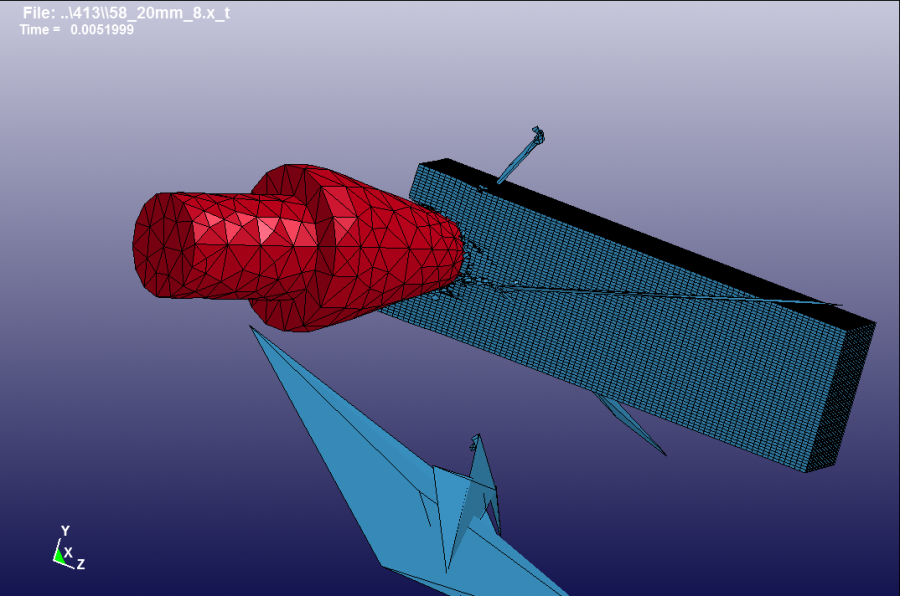Click the 'Time = 0.0051999' readout
Viewport: 900px width, 596px height.
(77, 29)
